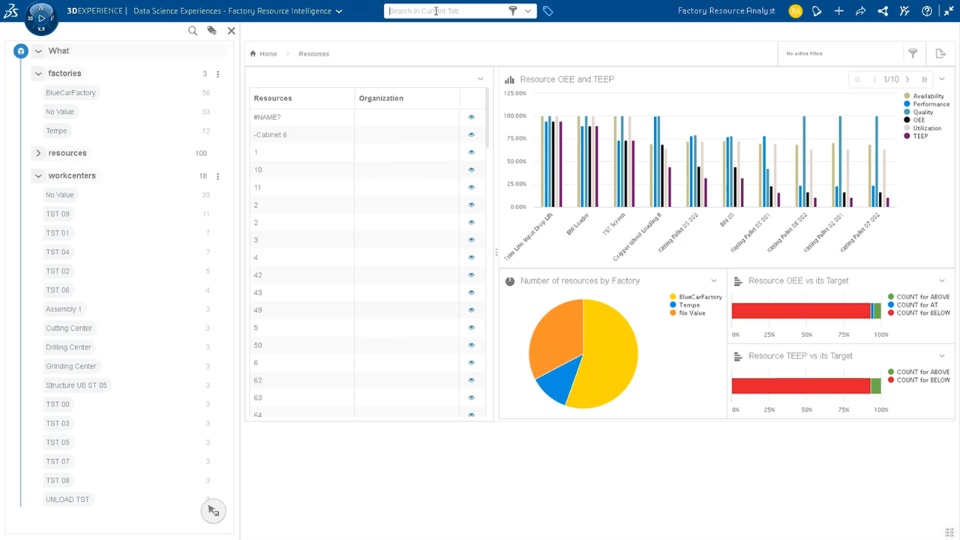960x540 pixels.
Task: Click the export icon right of filter funnel
Action: (x=941, y=54)
